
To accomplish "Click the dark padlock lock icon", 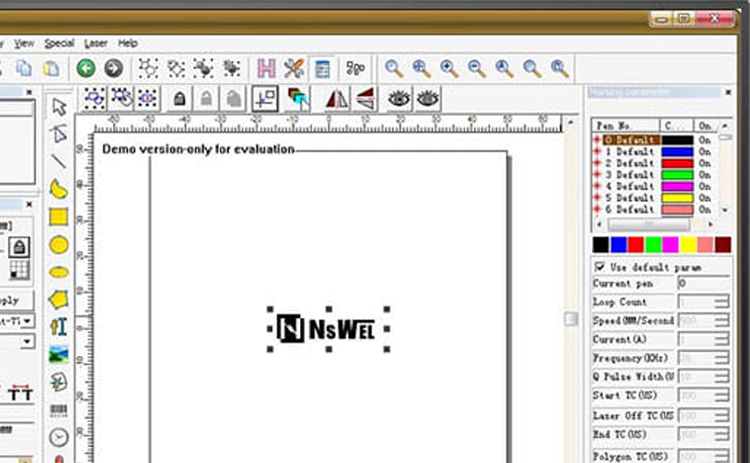I will point(179,99).
